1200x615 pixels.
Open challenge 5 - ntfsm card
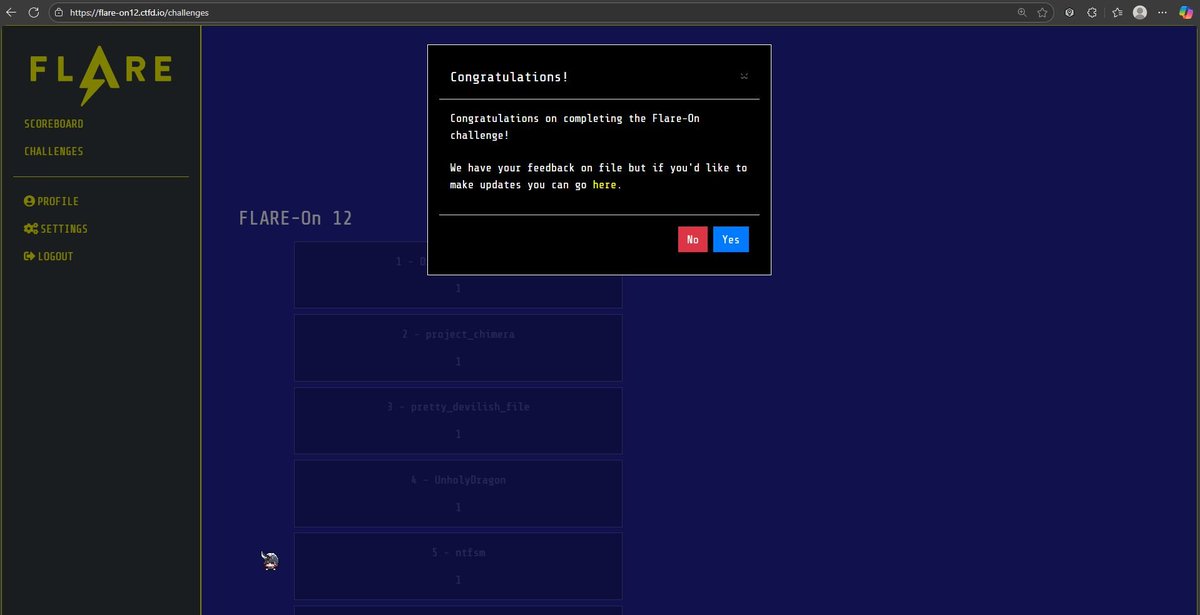coord(458,566)
